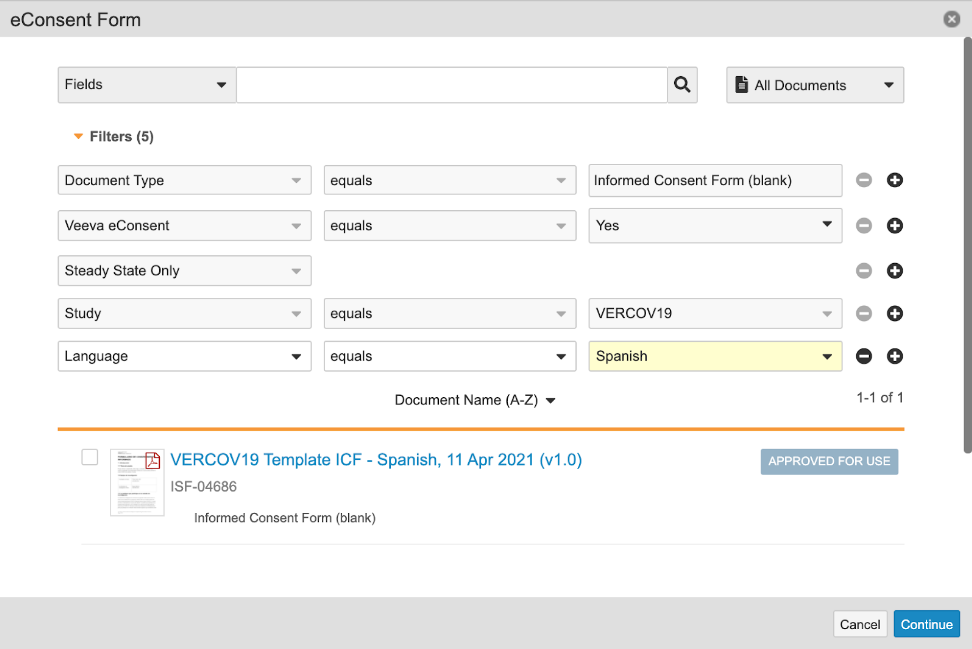The height and width of the screenshot is (649, 972).
Task: Open the All Documents dropdown
Action: tap(815, 86)
